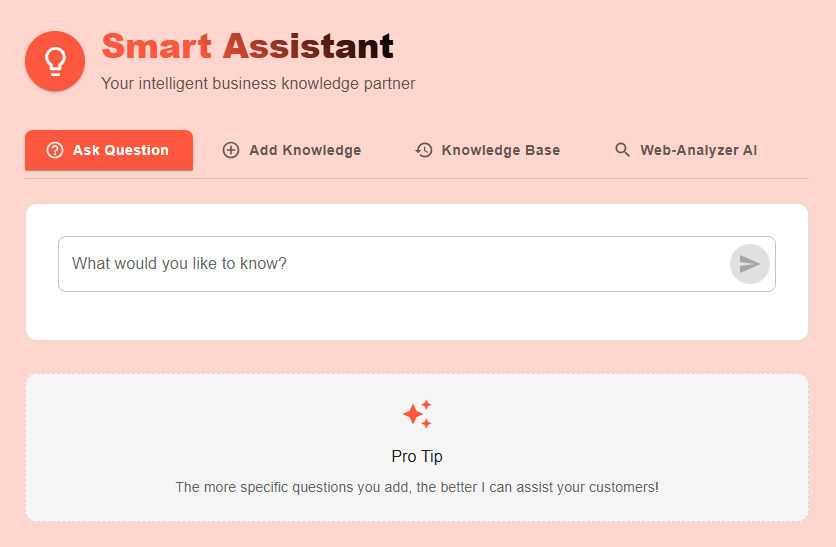Click the question mark icon in Ask Question tab
Image resolution: width=836 pixels, height=547 pixels.
[x=55, y=150]
